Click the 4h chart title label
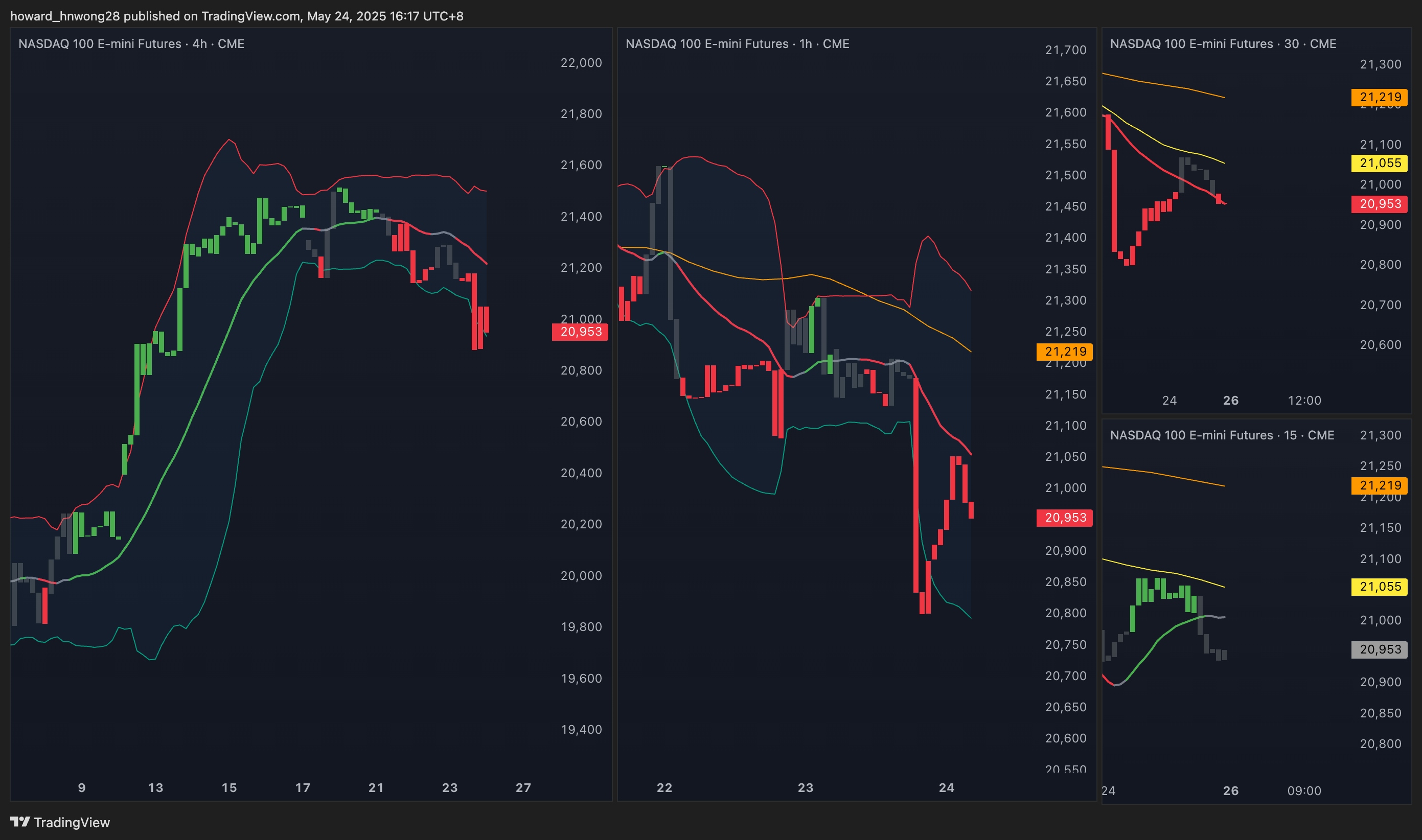 point(131,43)
